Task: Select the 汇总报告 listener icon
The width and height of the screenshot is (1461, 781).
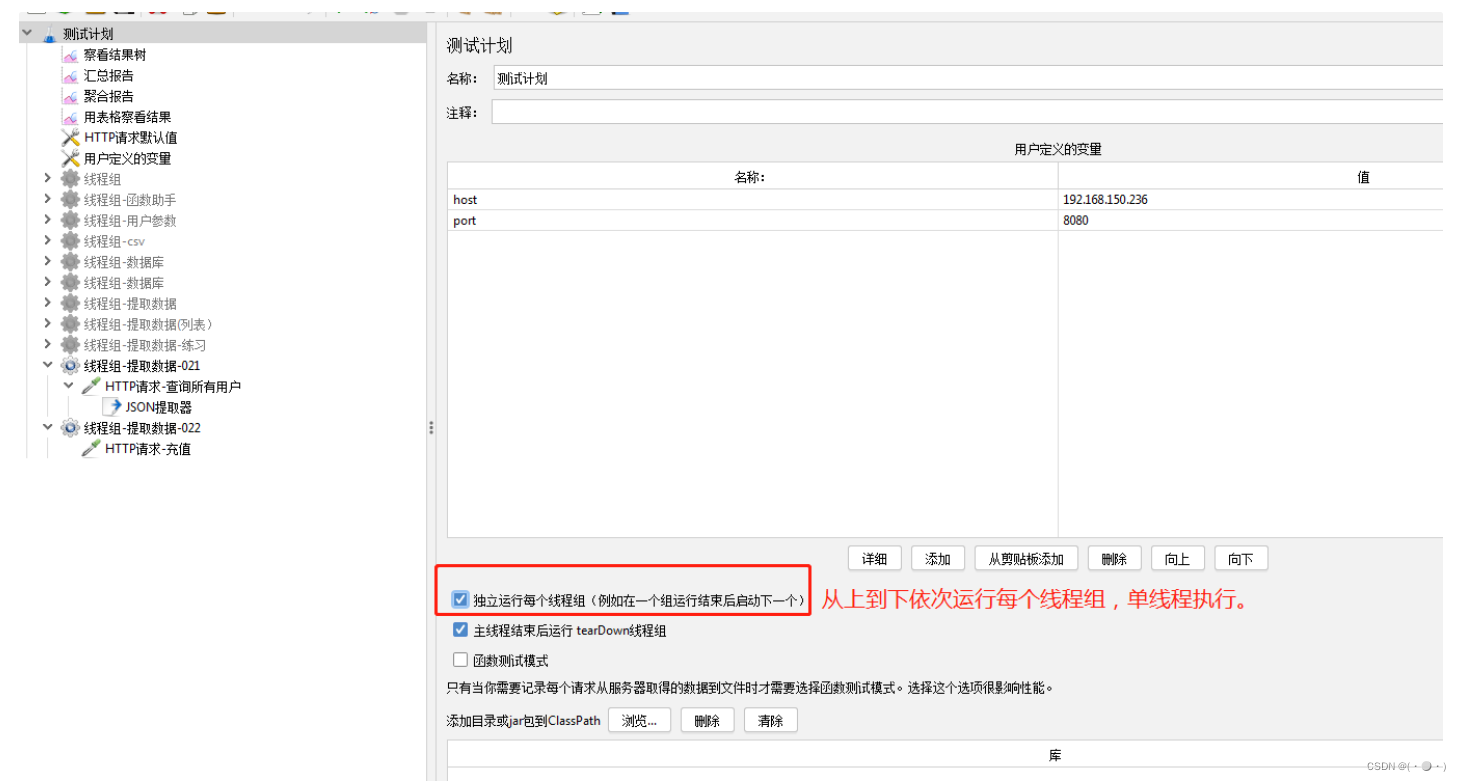Action: click(70, 76)
